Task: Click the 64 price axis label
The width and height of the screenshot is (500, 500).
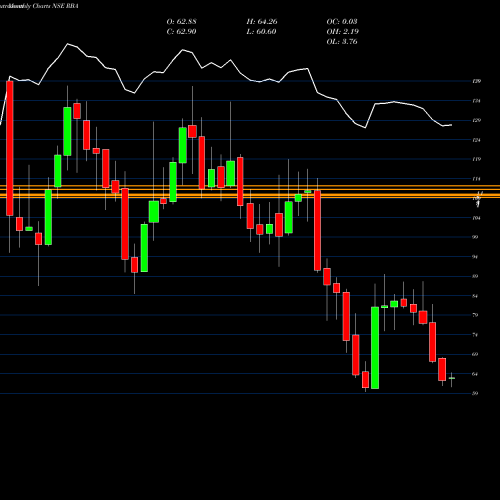Action: tap(475, 374)
